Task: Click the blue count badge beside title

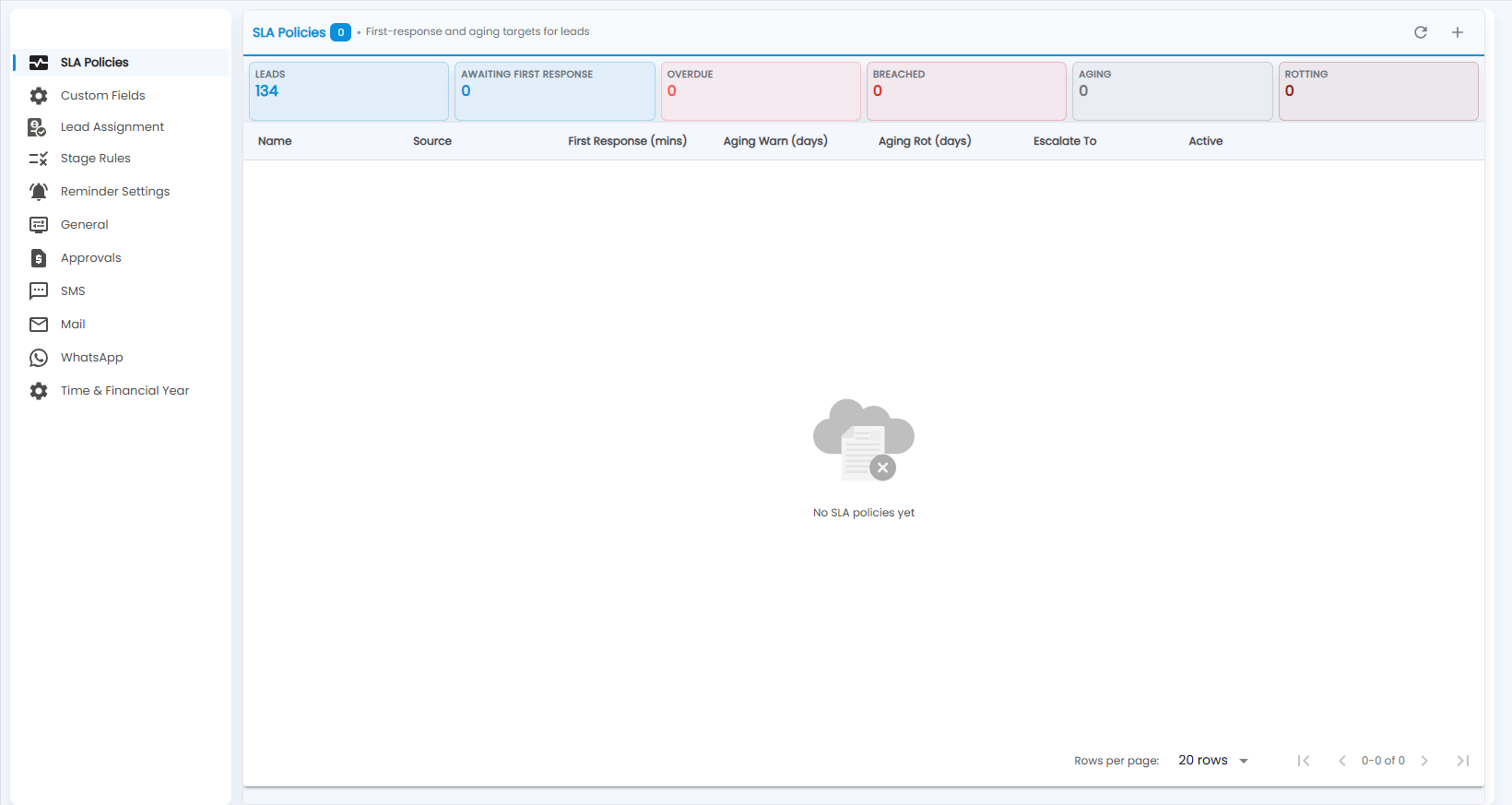Action: click(340, 32)
